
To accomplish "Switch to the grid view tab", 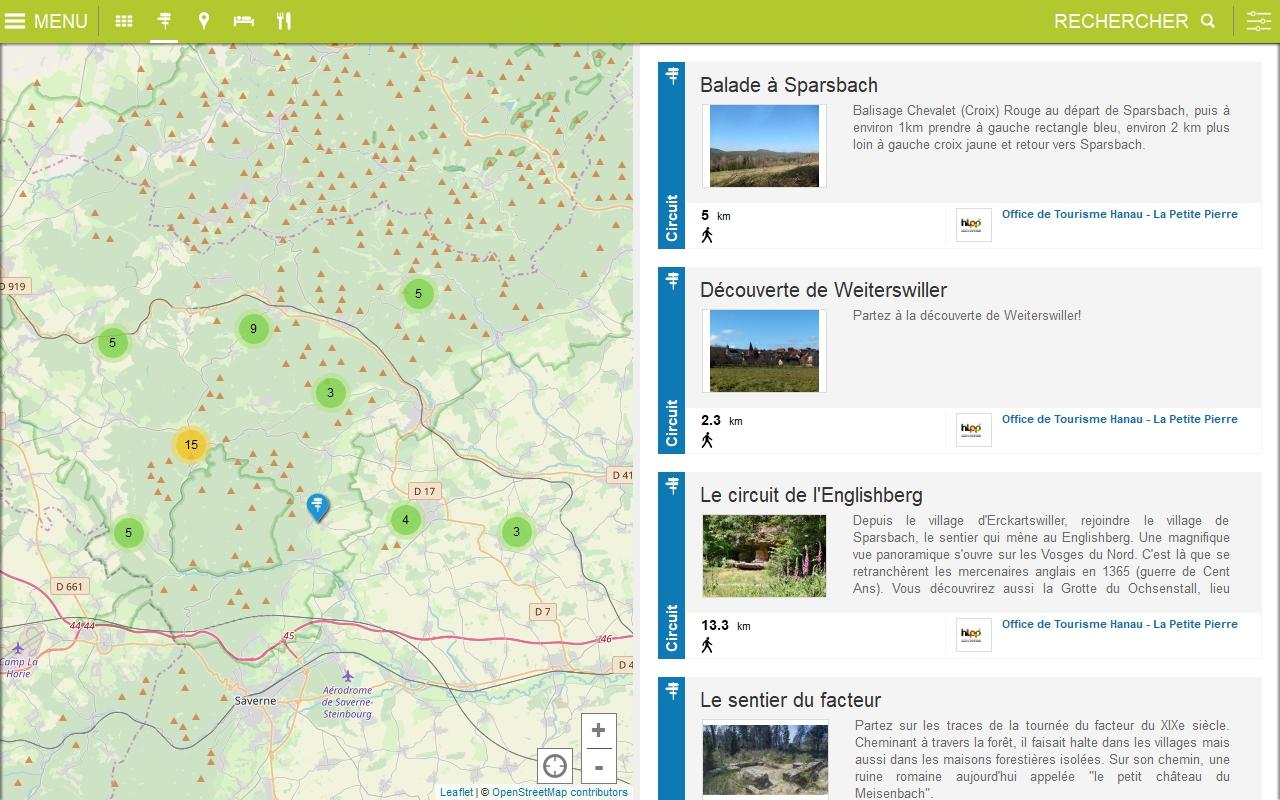I will 124,21.
